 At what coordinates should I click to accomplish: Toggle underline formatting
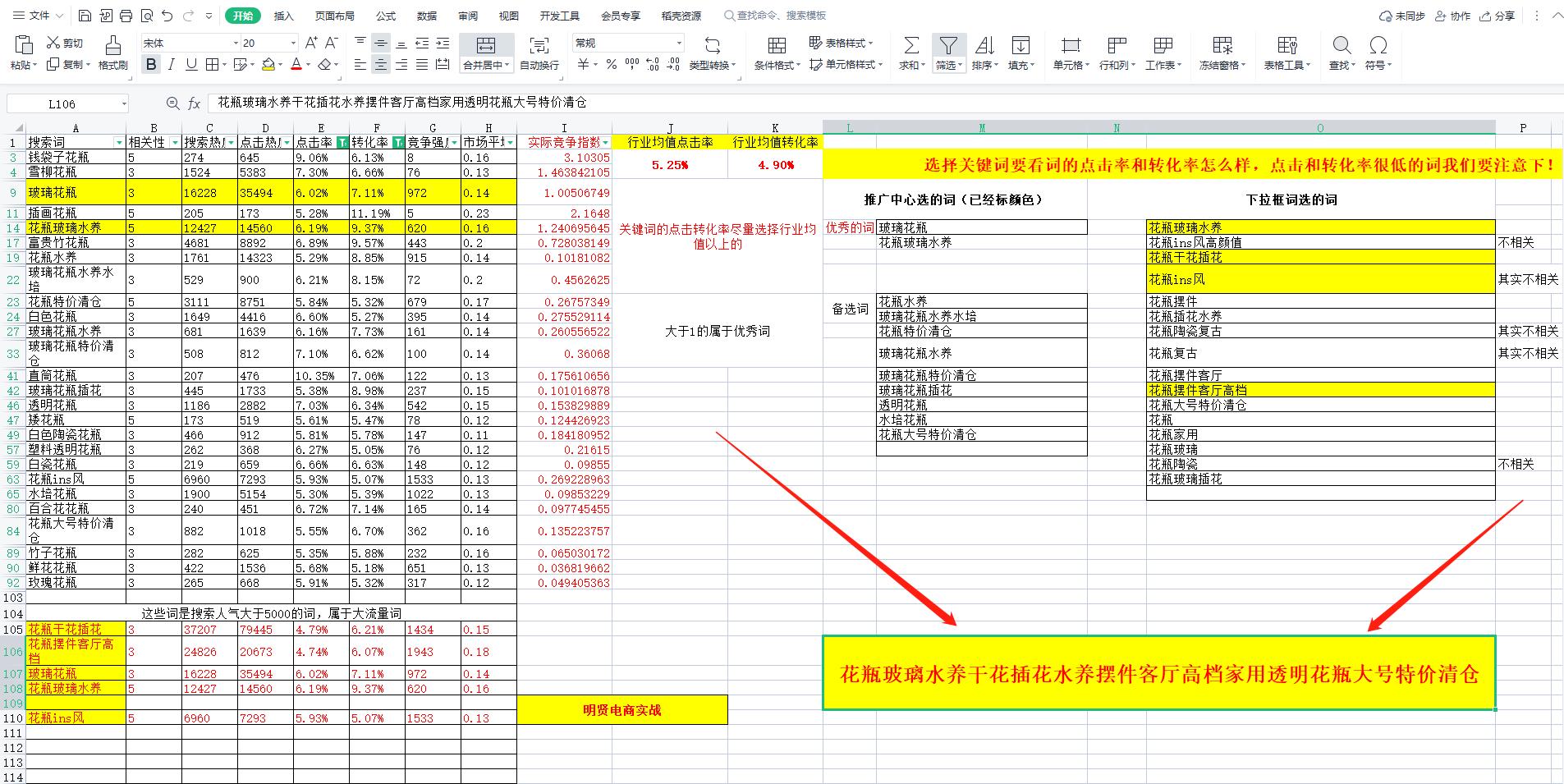190,65
